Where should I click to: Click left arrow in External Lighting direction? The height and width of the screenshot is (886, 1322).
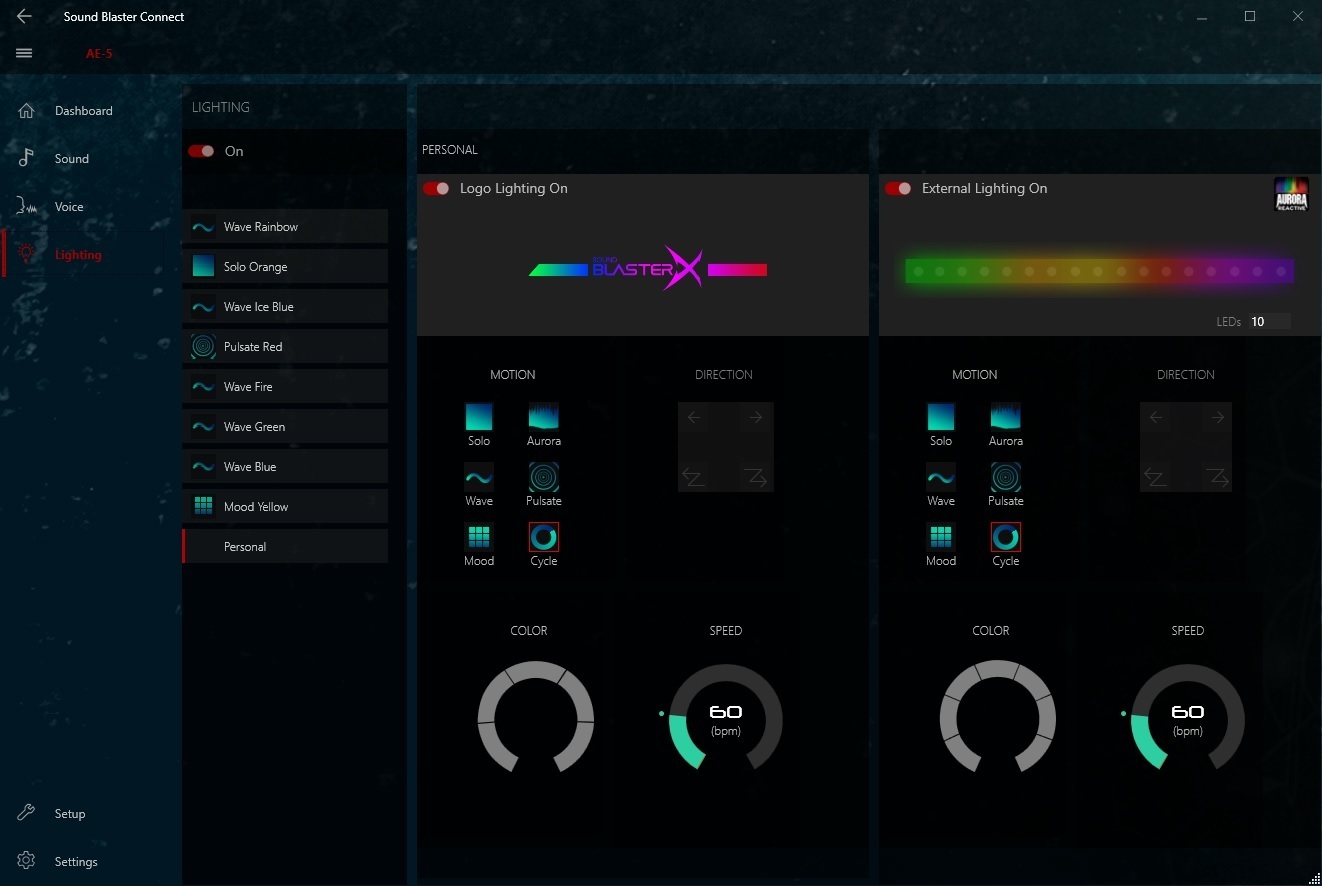point(1157,418)
